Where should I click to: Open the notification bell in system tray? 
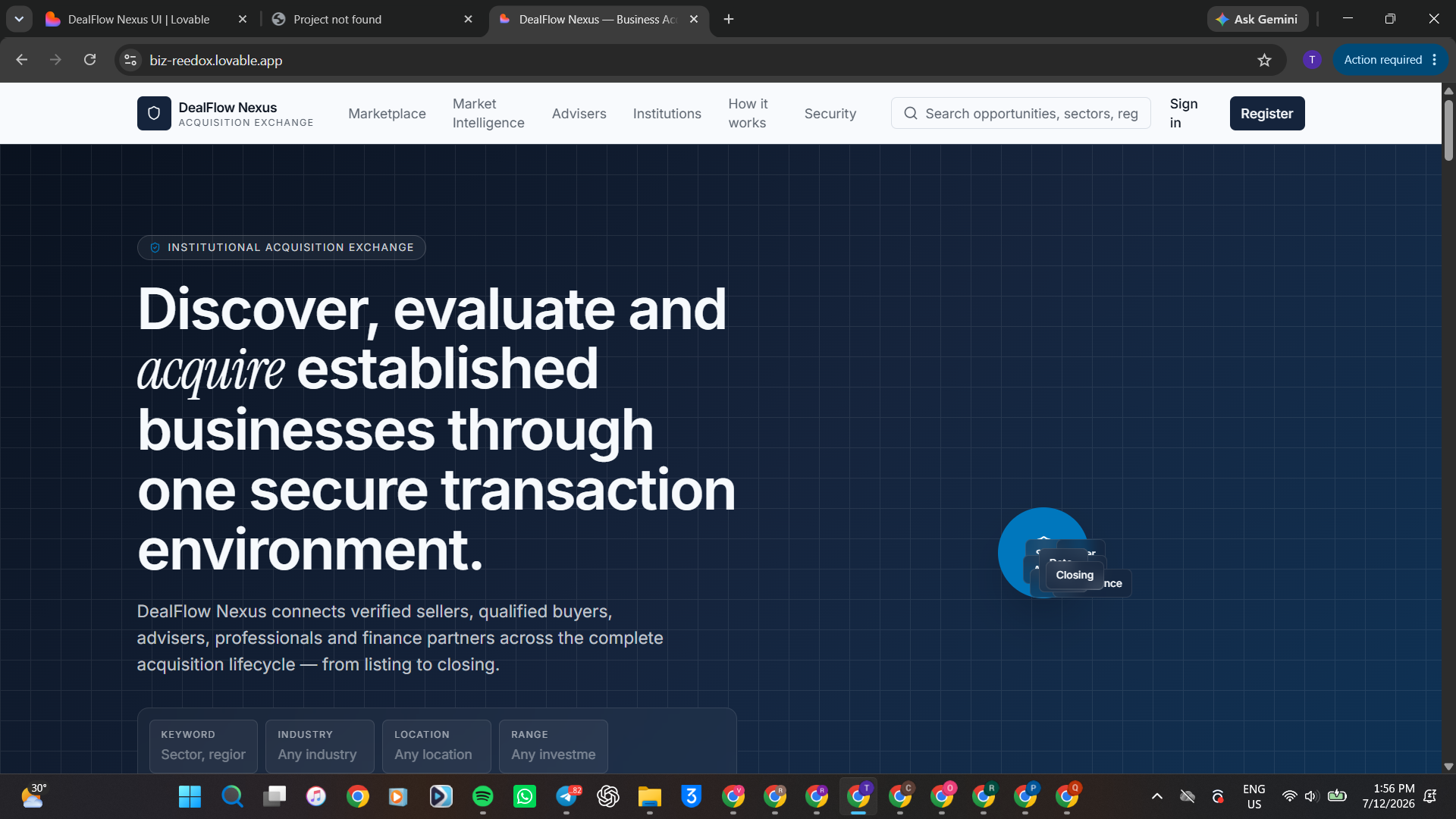pos(1430,796)
